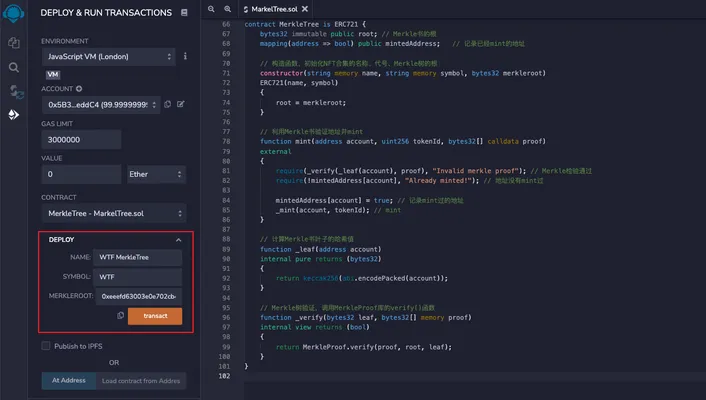
Task: Open the Solidity Compiler sidebar icon
Action: click(x=16, y=91)
